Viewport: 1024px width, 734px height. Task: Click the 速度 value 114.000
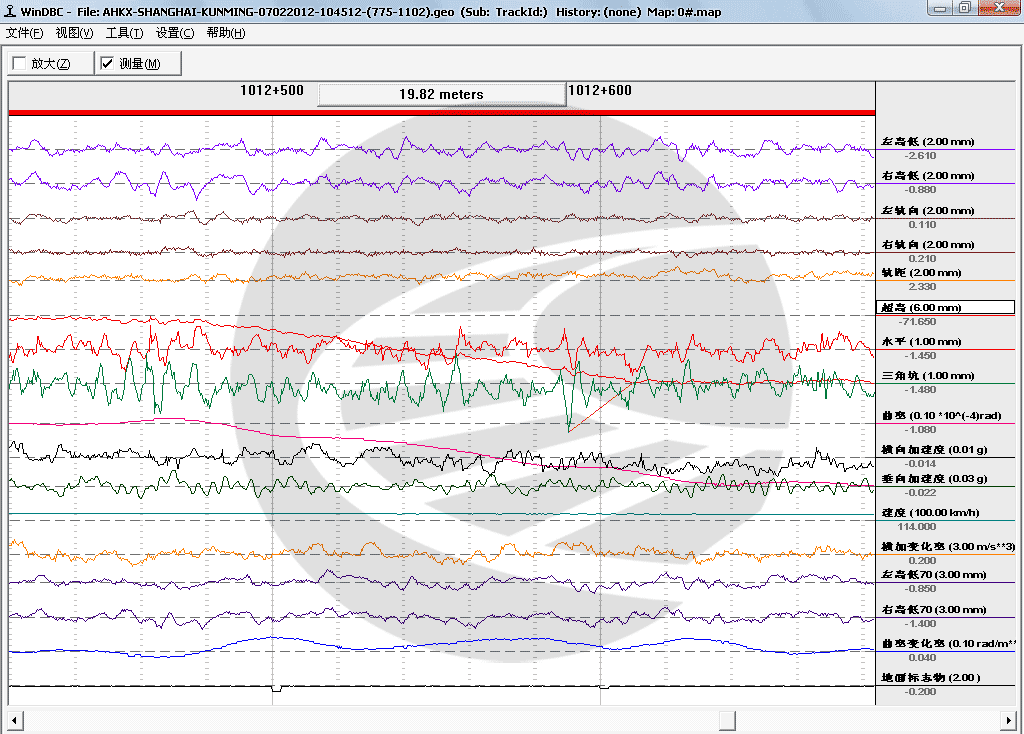916,527
